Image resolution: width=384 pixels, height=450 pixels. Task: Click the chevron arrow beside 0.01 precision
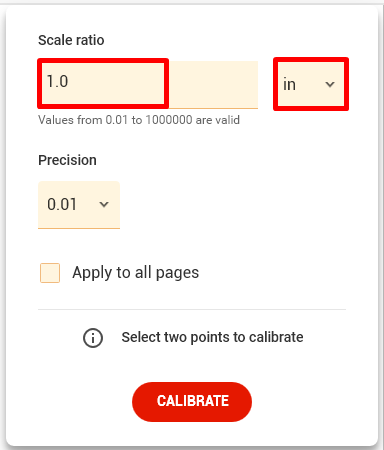tap(104, 204)
